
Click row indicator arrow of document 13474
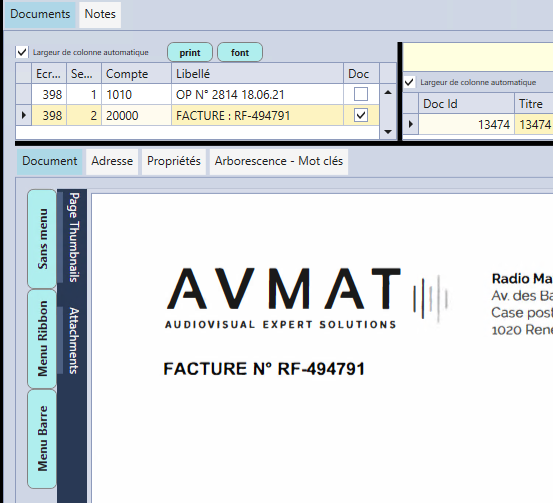411,124
